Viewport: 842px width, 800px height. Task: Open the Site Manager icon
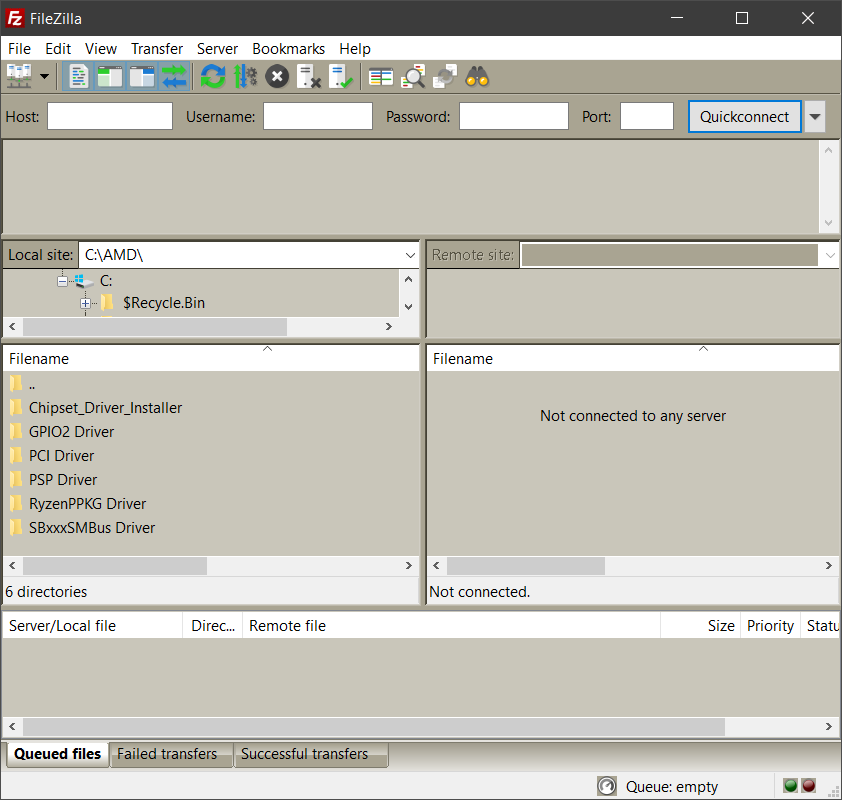coord(19,77)
